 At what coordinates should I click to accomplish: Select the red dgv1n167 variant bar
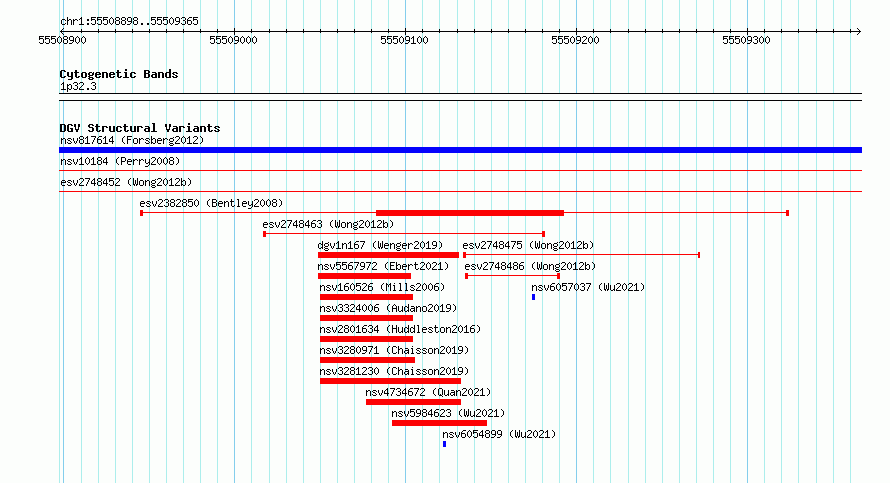[388, 255]
